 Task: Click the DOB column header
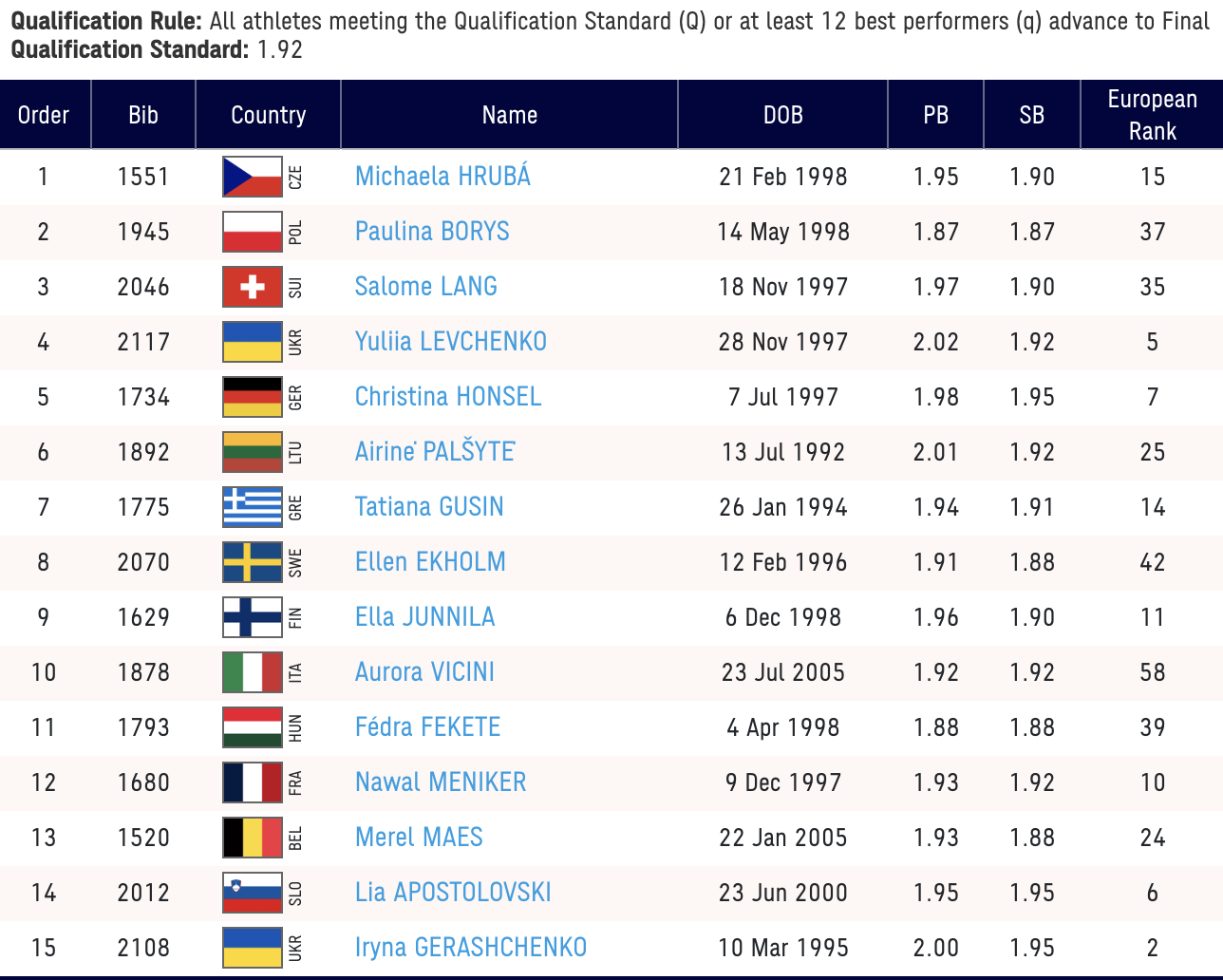click(x=782, y=115)
